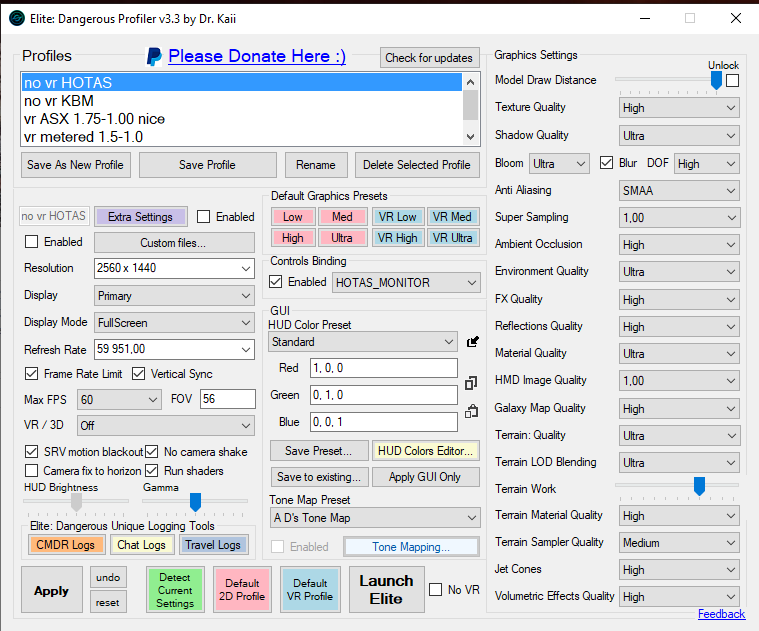Open the Please Donate Here link
759x631 pixels.
pyautogui.click(x=257, y=56)
